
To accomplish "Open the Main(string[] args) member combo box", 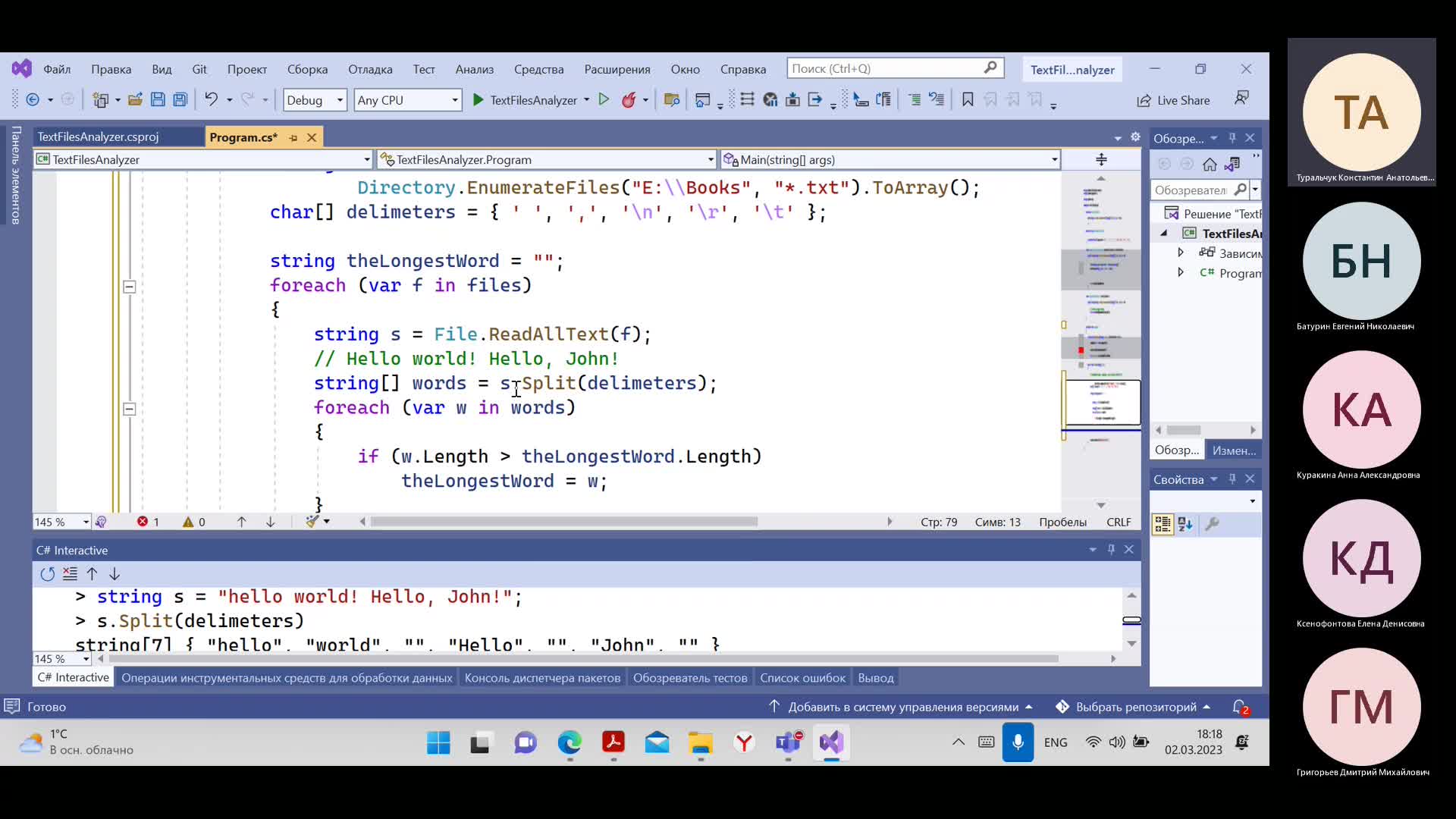I will tap(890, 159).
